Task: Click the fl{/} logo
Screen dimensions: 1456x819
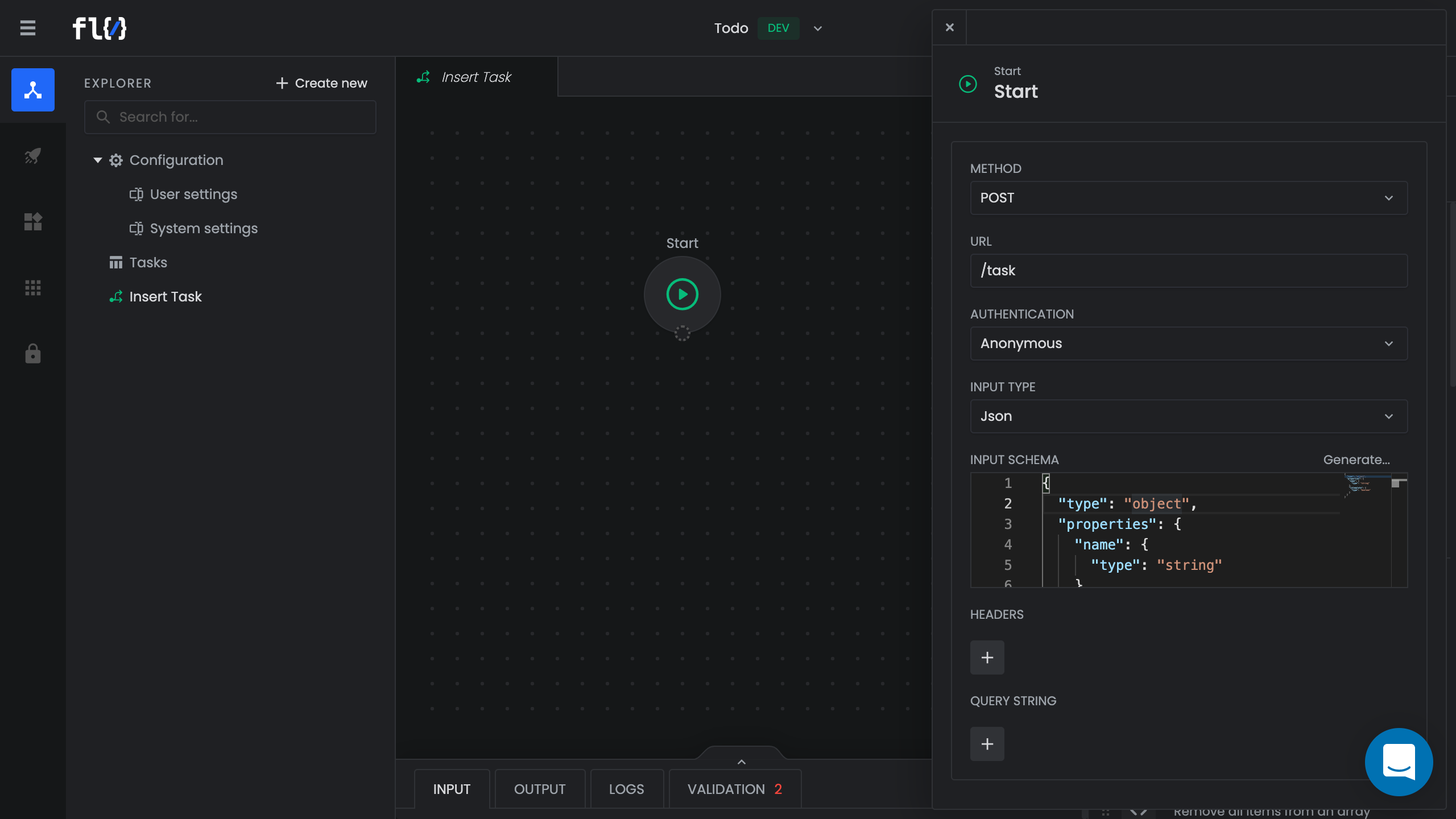Action: (x=100, y=28)
